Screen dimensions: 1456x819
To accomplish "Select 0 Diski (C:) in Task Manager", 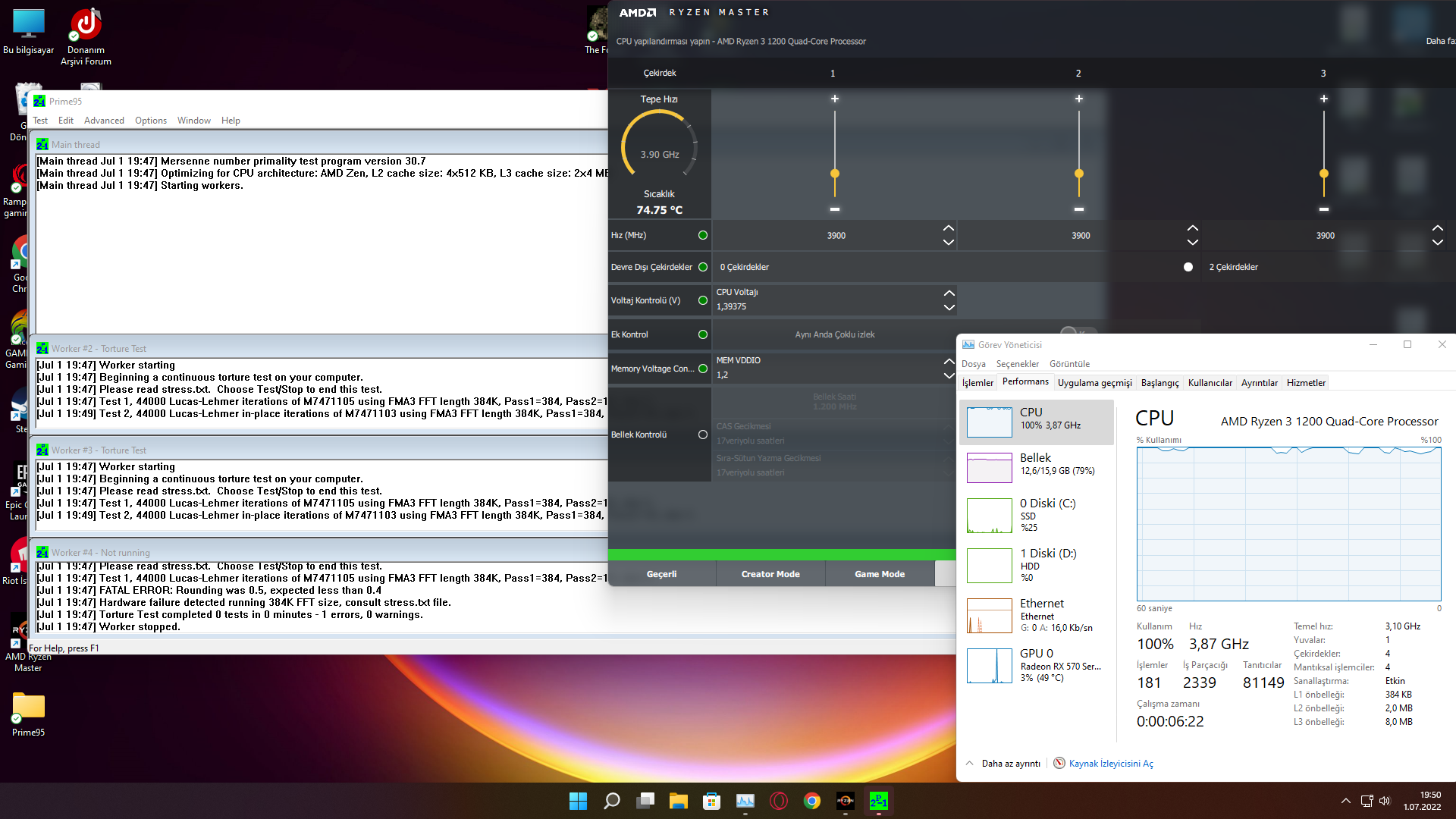I will pyautogui.click(x=1037, y=515).
